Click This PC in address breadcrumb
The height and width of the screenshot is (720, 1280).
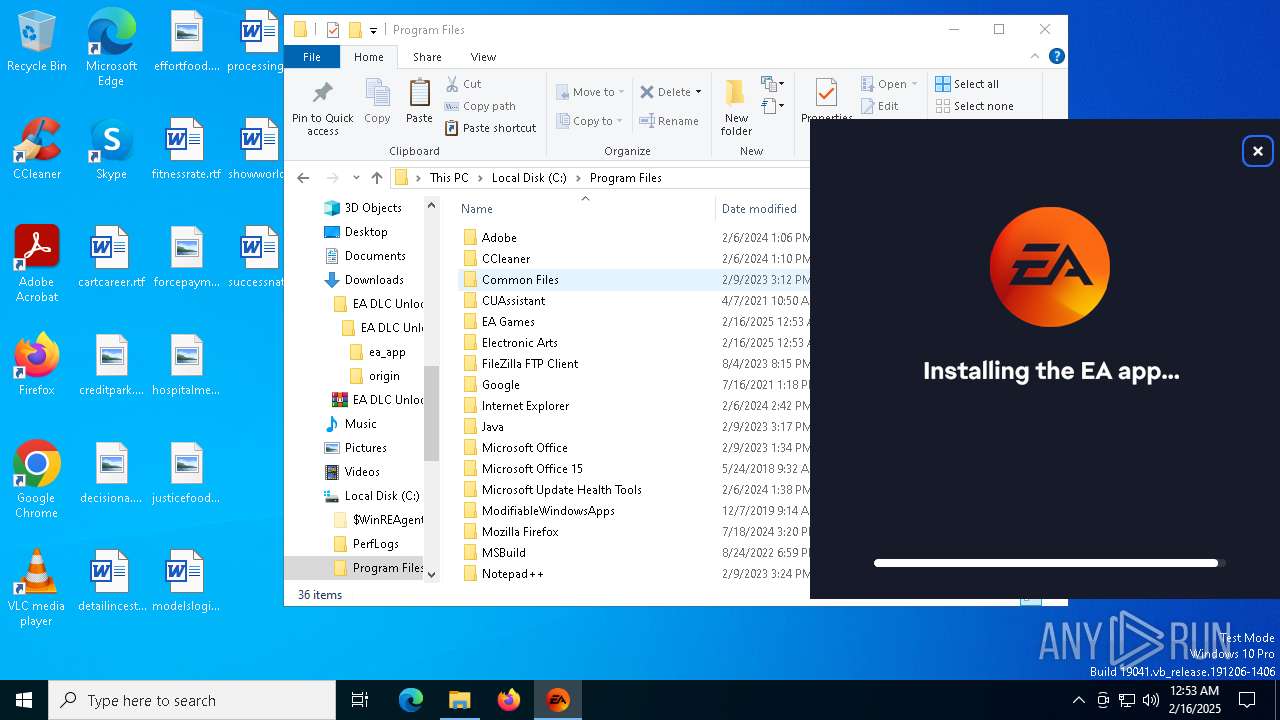click(449, 178)
